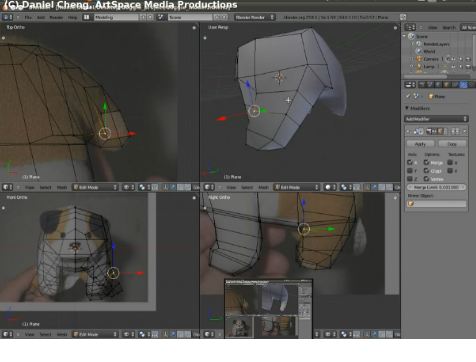Viewport: 476px width, 362px height.
Task: Open Outliner editor type selector
Action: (x=410, y=27)
